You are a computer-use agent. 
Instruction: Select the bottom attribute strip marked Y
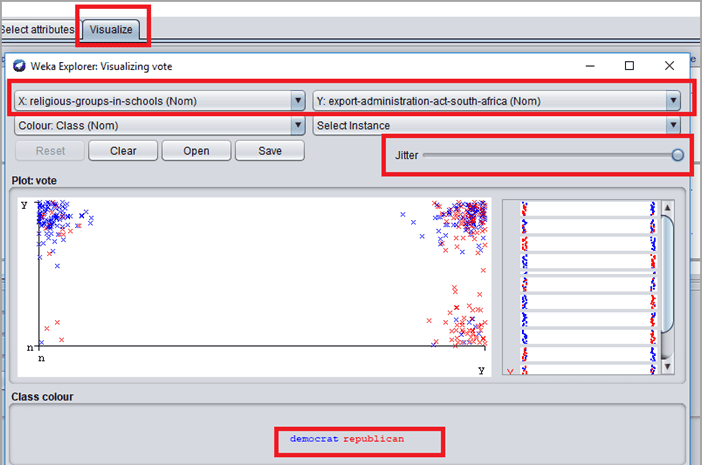(588, 370)
